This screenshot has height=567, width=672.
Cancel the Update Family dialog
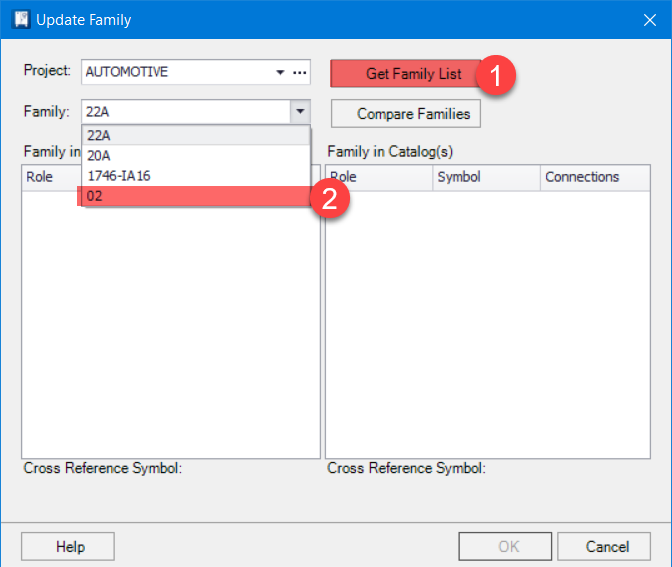pos(604,546)
